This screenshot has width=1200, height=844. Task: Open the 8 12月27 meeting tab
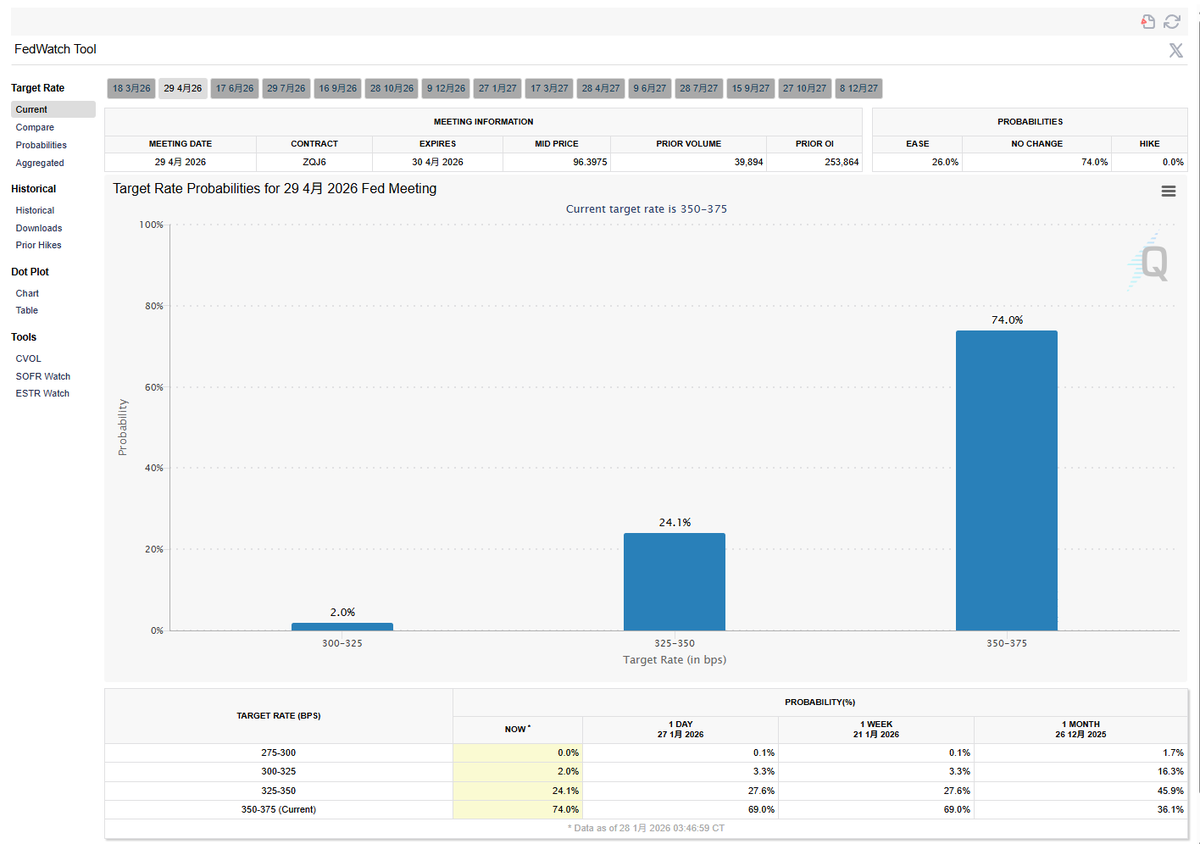858,88
